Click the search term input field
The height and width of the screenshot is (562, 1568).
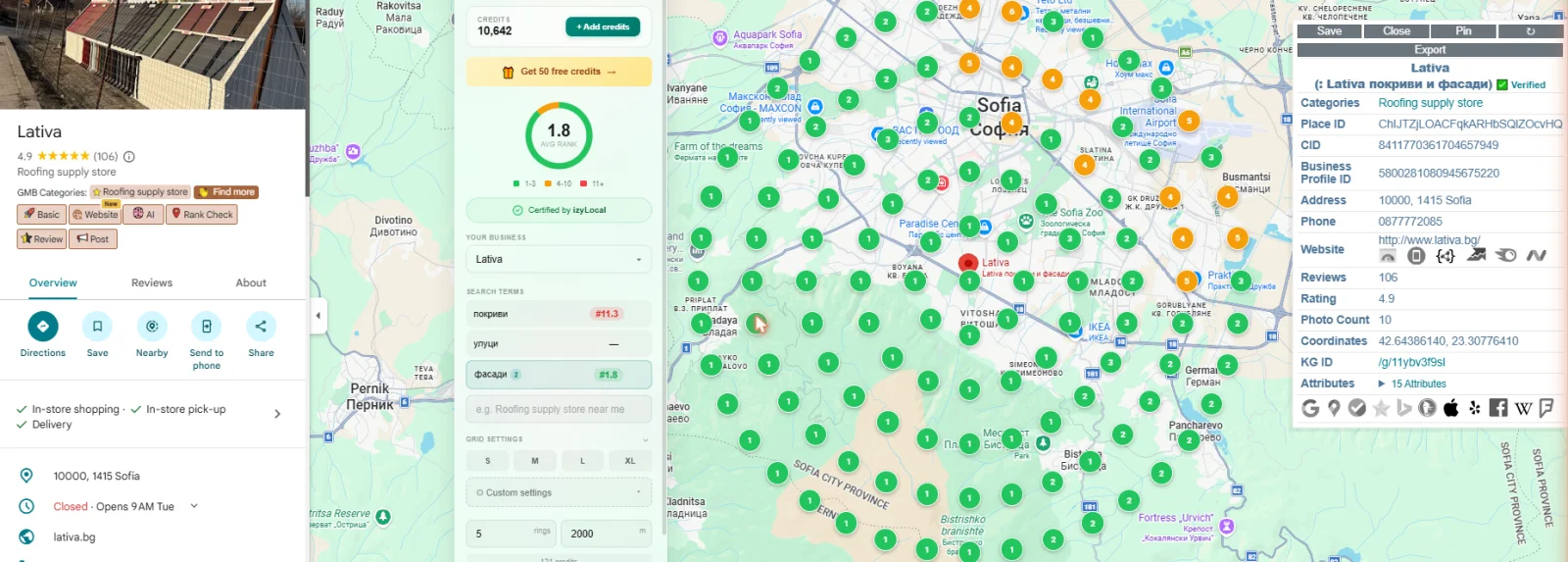click(x=559, y=409)
